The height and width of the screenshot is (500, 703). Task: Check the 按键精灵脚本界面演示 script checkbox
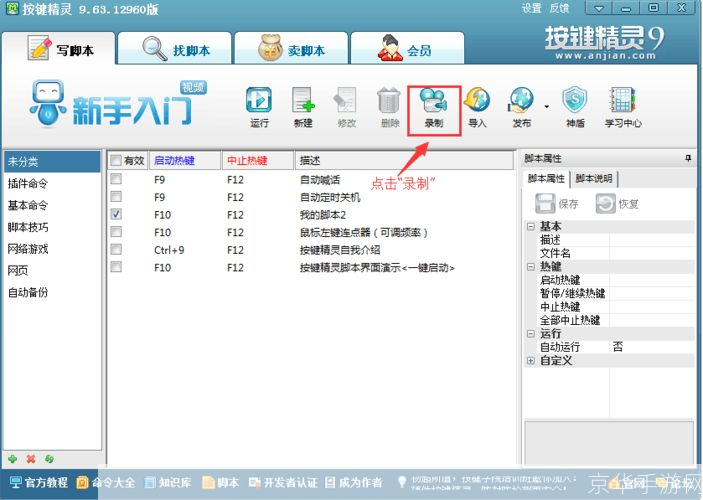point(116,267)
